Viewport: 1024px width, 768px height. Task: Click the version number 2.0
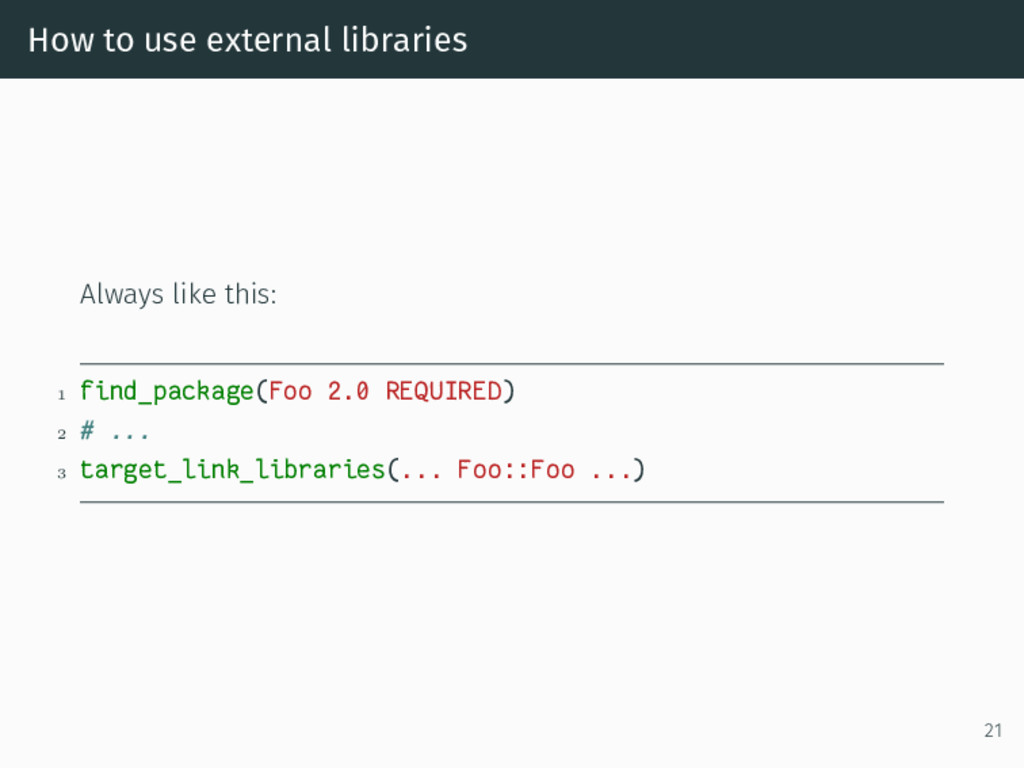pyautogui.click(x=348, y=391)
